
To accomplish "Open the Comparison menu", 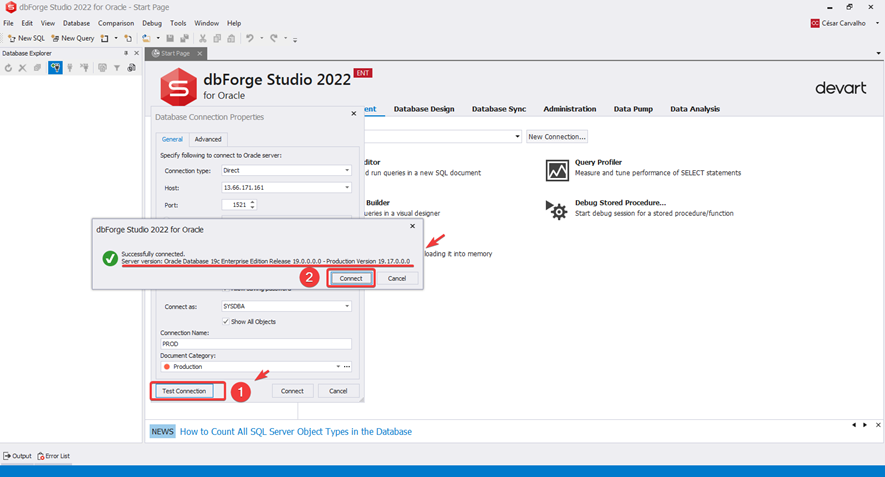I will pos(116,23).
